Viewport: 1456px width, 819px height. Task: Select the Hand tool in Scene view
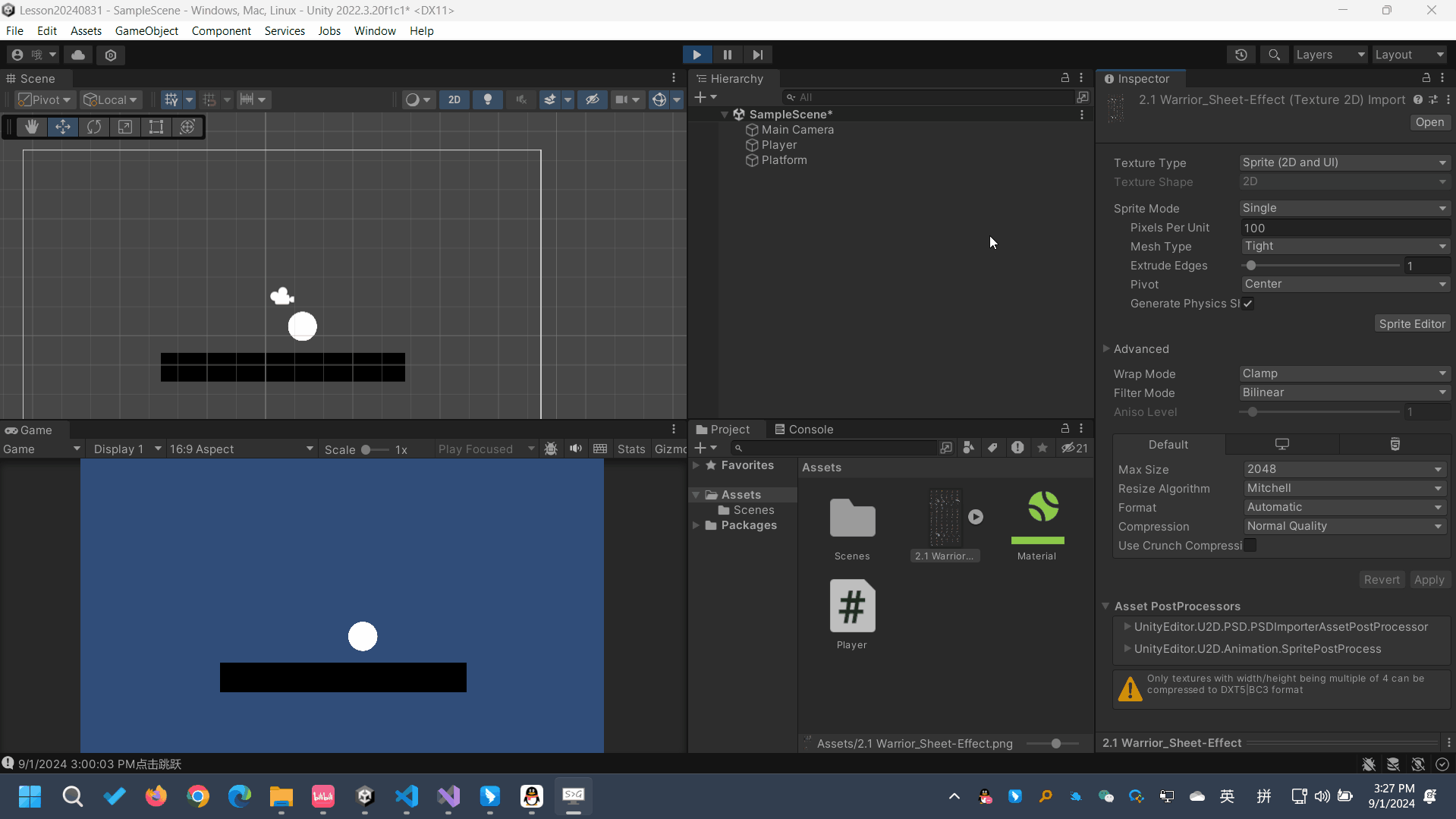click(32, 127)
